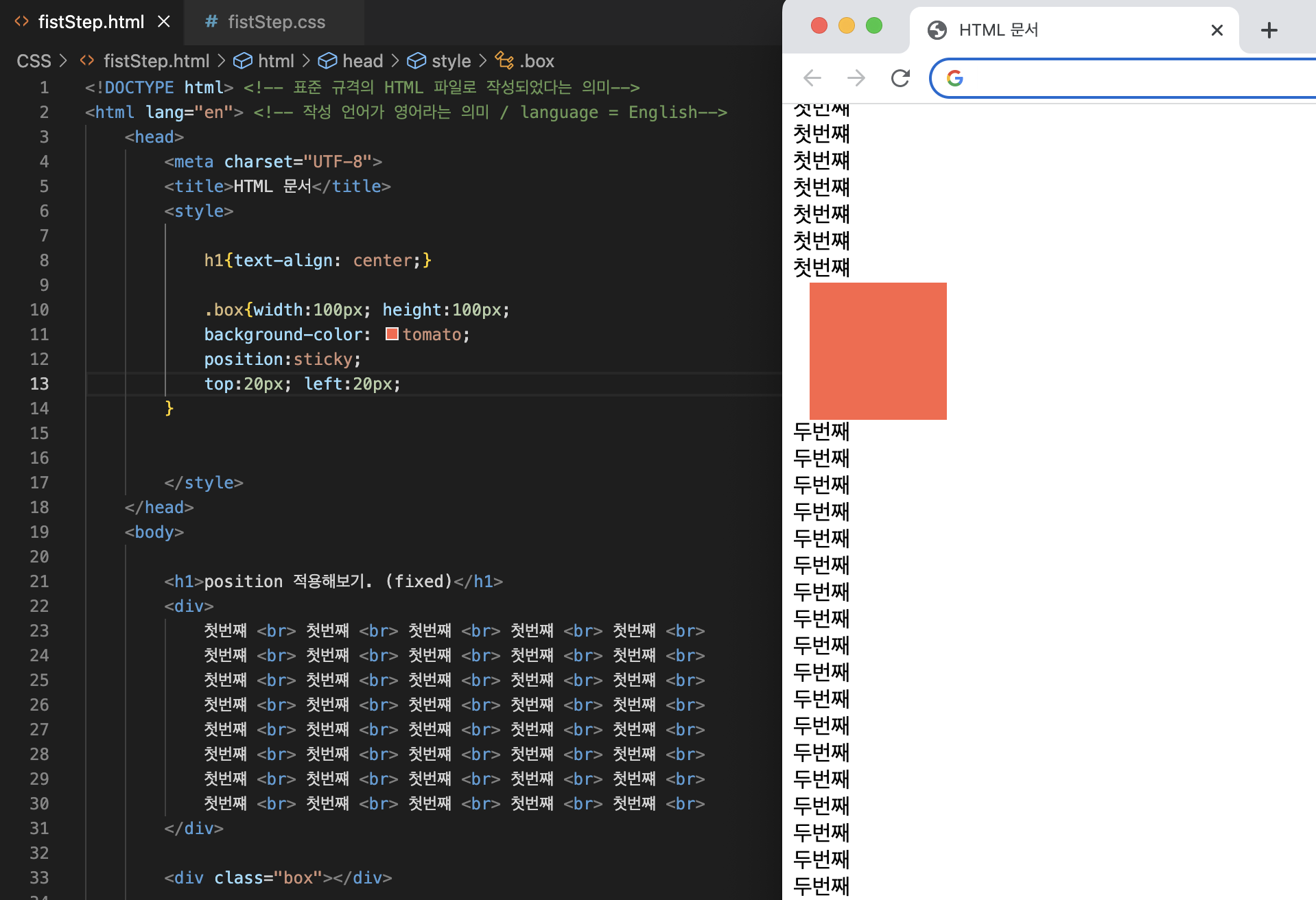Screen dimensions: 1316x900
Task: Click the Google icon in address bar
Action: pyautogui.click(x=954, y=78)
